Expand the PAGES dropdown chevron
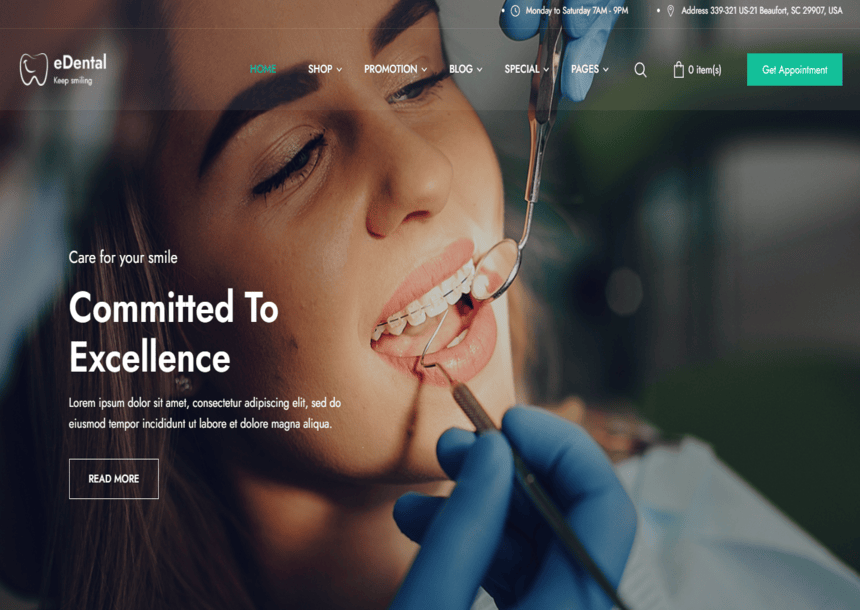The width and height of the screenshot is (860, 610). tap(606, 70)
